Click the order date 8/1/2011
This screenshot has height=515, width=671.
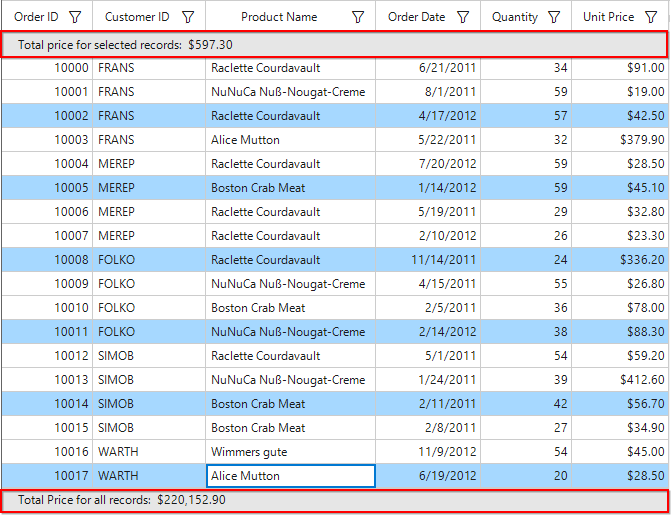(x=428, y=92)
